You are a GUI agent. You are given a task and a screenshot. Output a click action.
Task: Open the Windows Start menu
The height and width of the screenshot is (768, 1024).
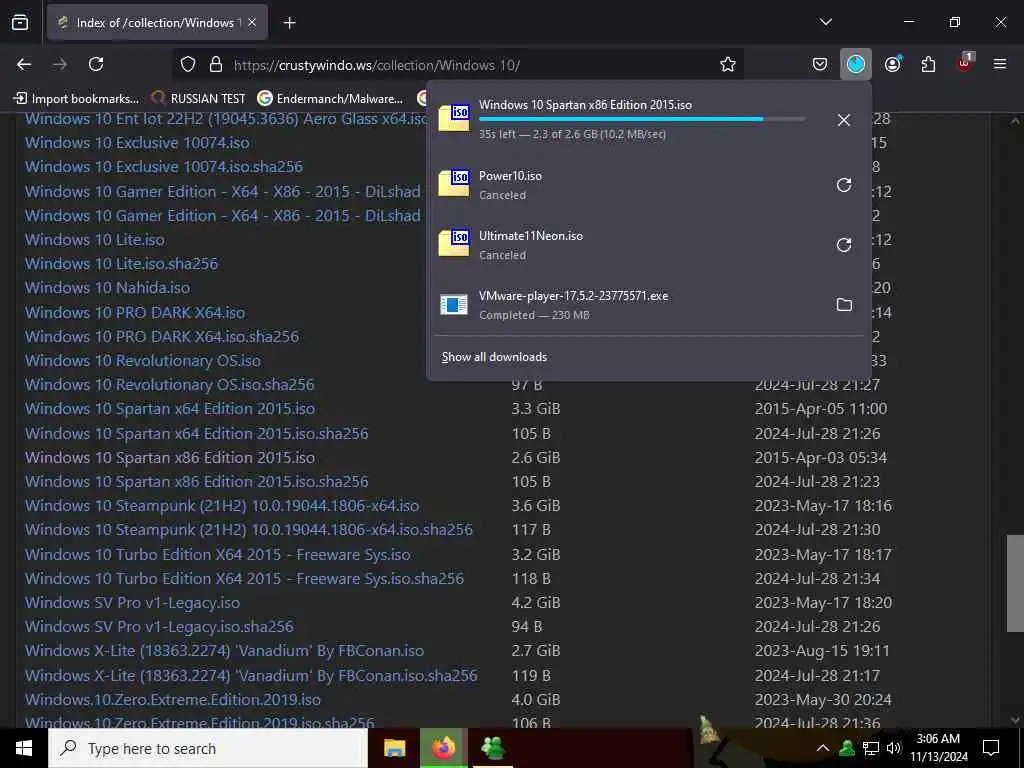pyautogui.click(x=24, y=748)
